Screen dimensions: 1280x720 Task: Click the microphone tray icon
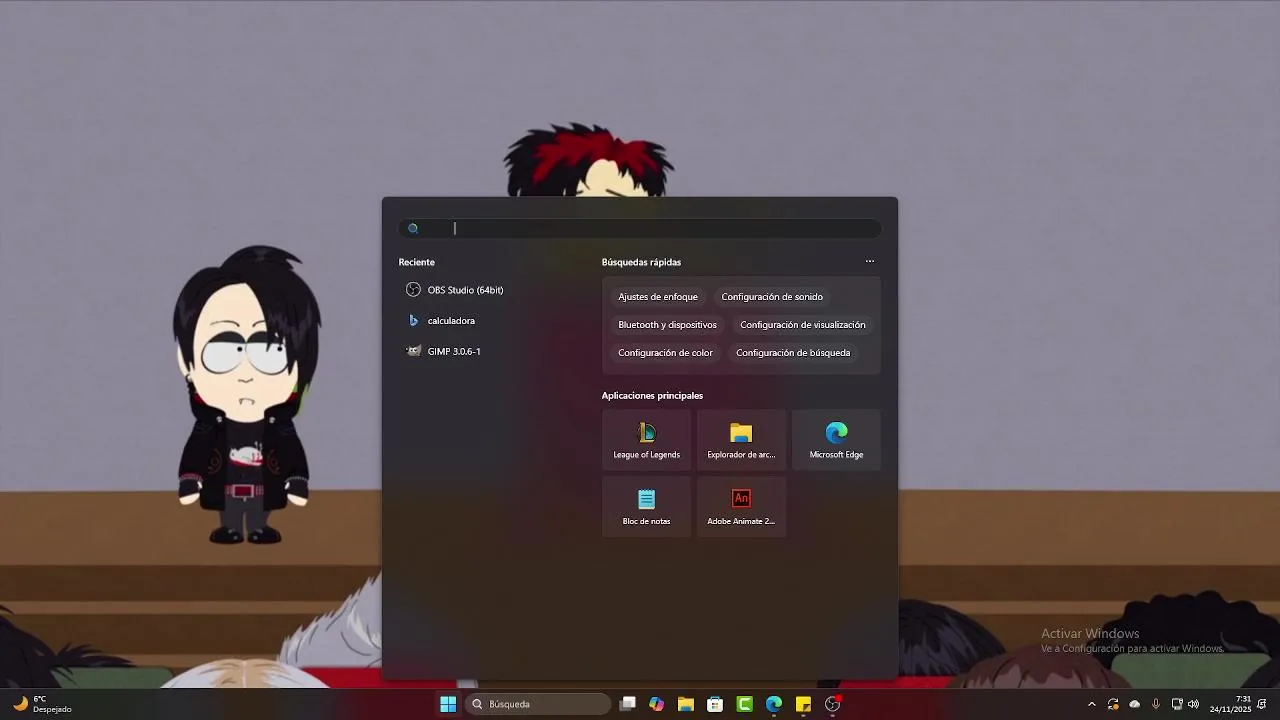click(1156, 704)
